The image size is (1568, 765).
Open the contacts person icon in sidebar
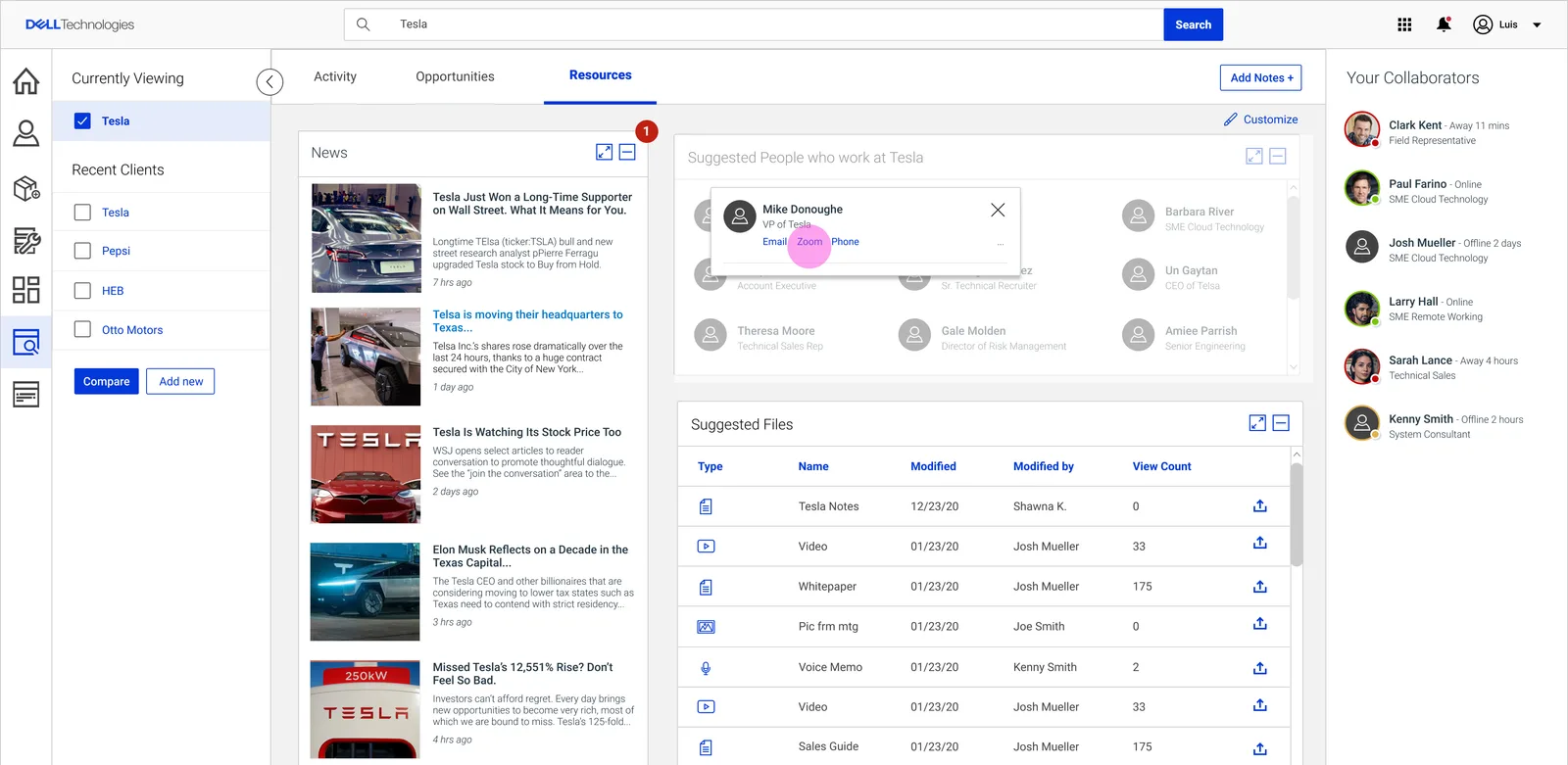26,133
